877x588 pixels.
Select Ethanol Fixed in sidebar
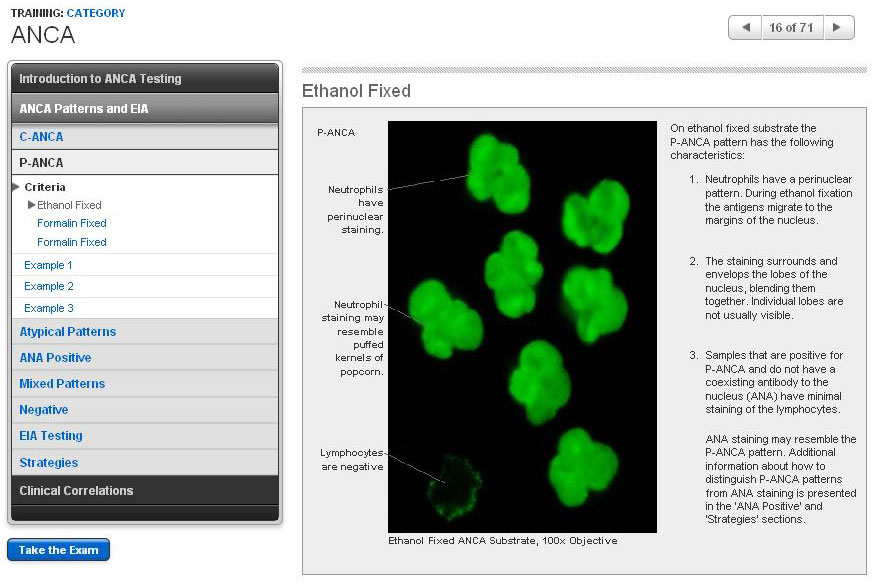[69, 205]
